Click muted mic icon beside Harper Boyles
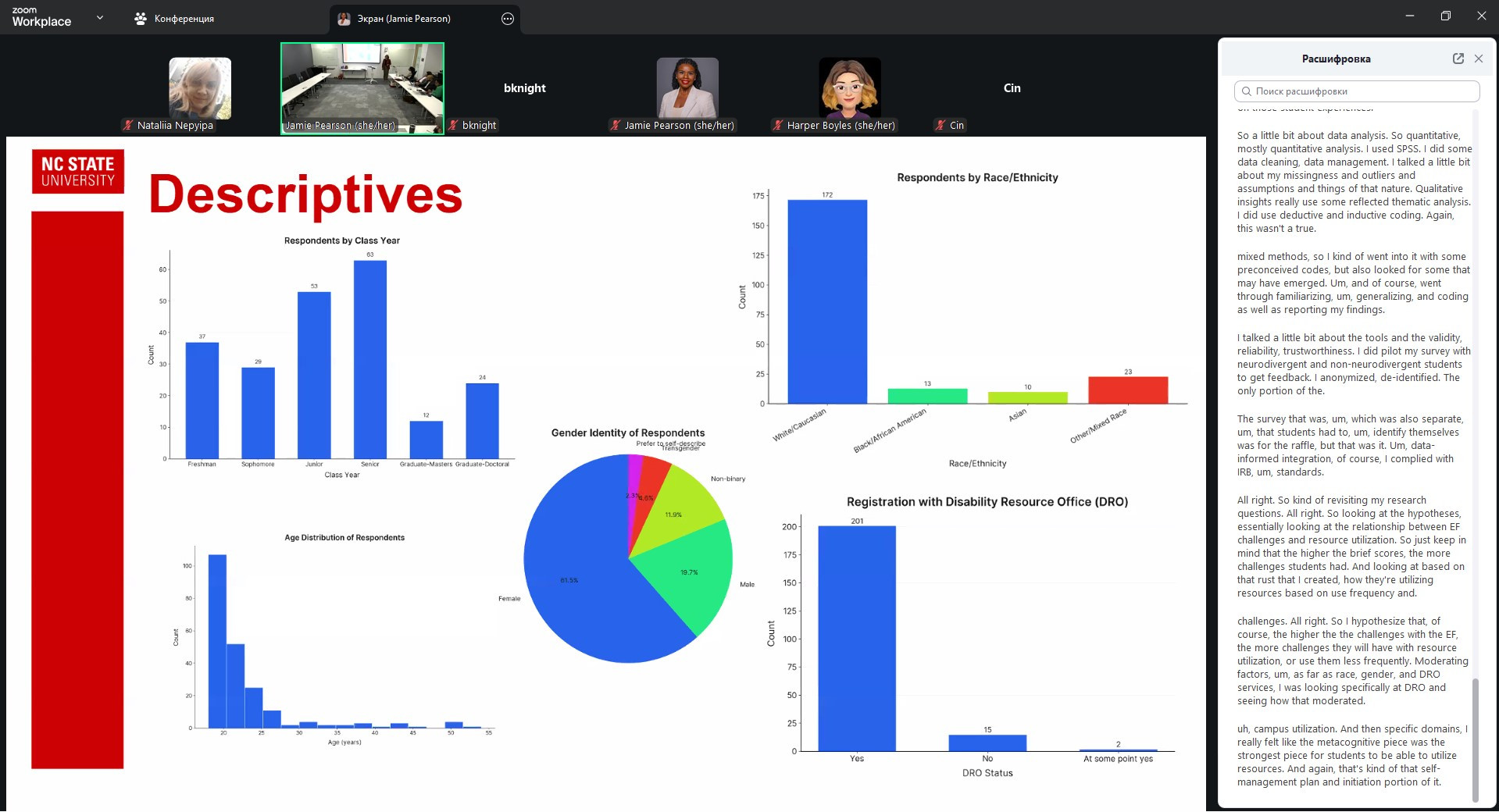The image size is (1499, 812). point(778,126)
